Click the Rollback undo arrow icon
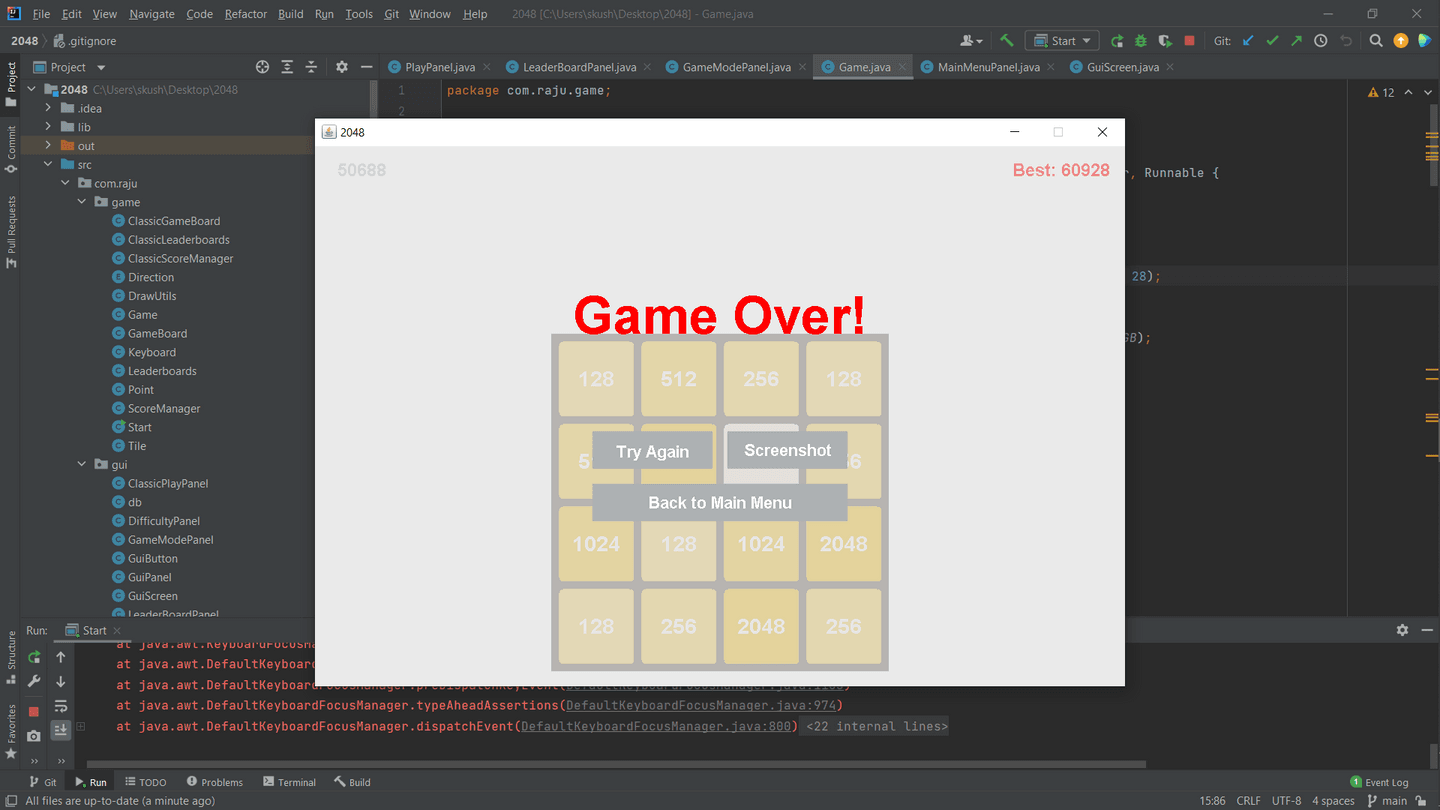Screen dimensions: 1440x810 1346,41
